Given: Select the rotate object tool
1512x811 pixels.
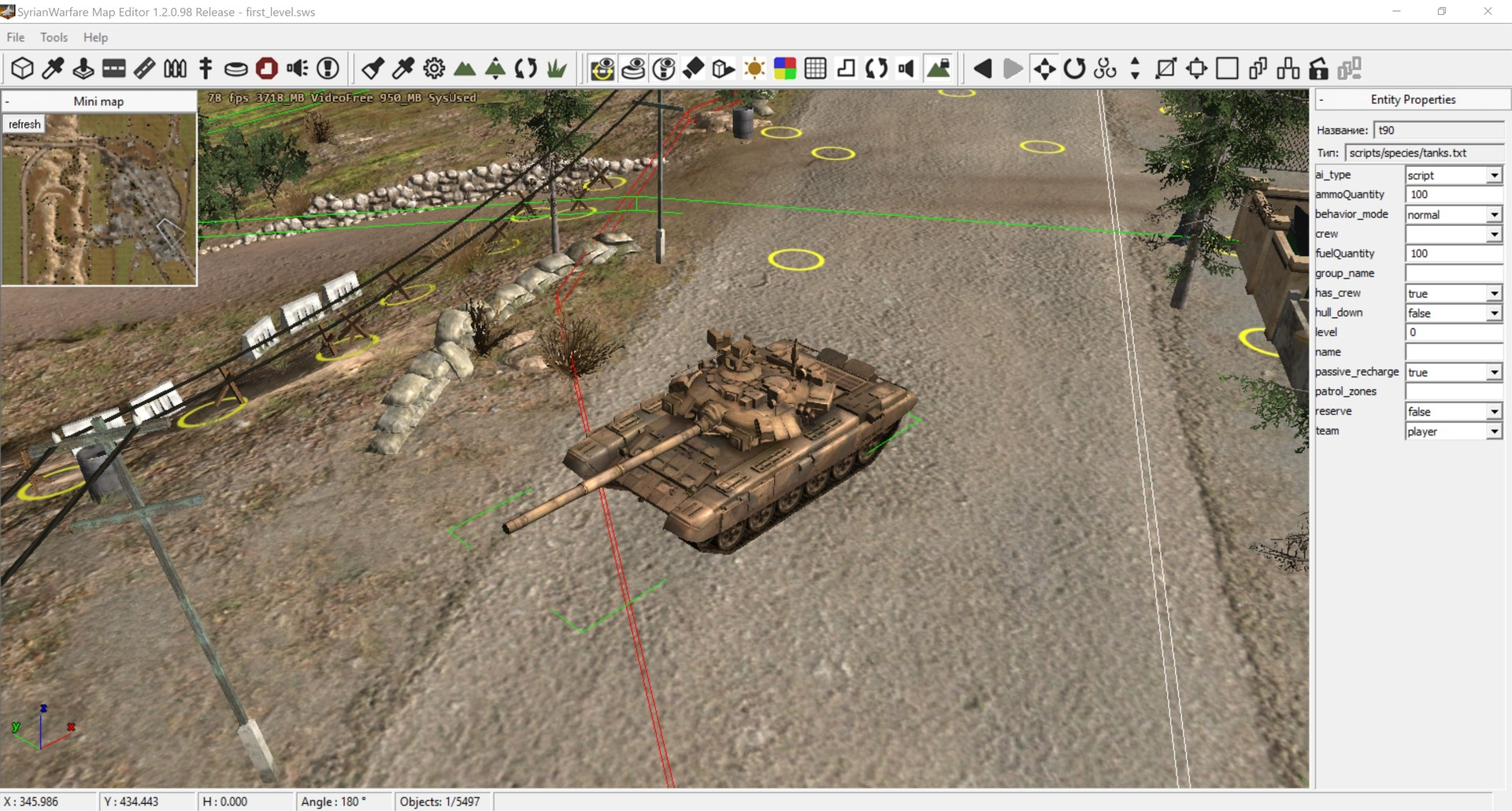Looking at the screenshot, I should [x=1075, y=69].
